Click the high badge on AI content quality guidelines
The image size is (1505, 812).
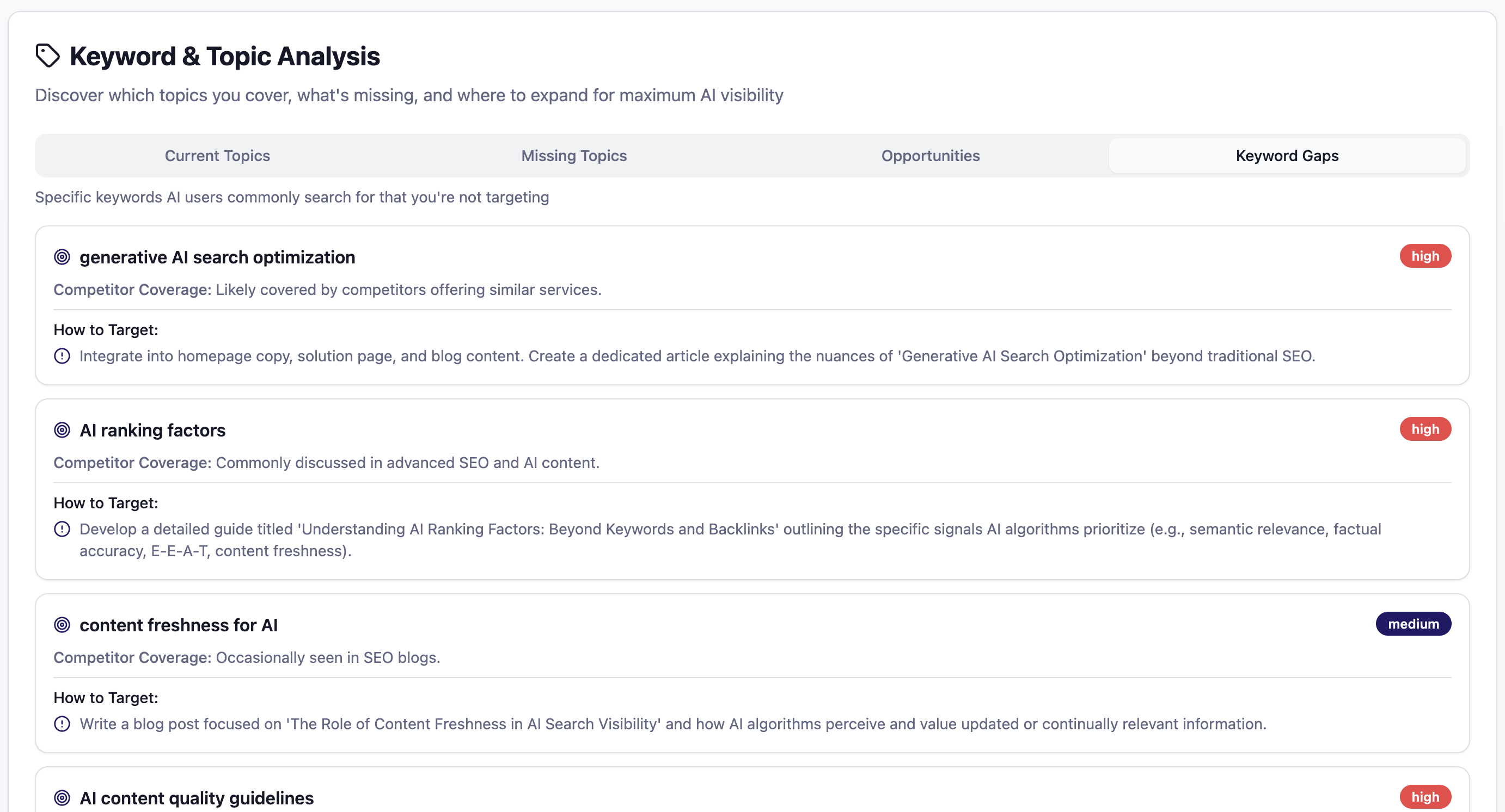pos(1426,796)
